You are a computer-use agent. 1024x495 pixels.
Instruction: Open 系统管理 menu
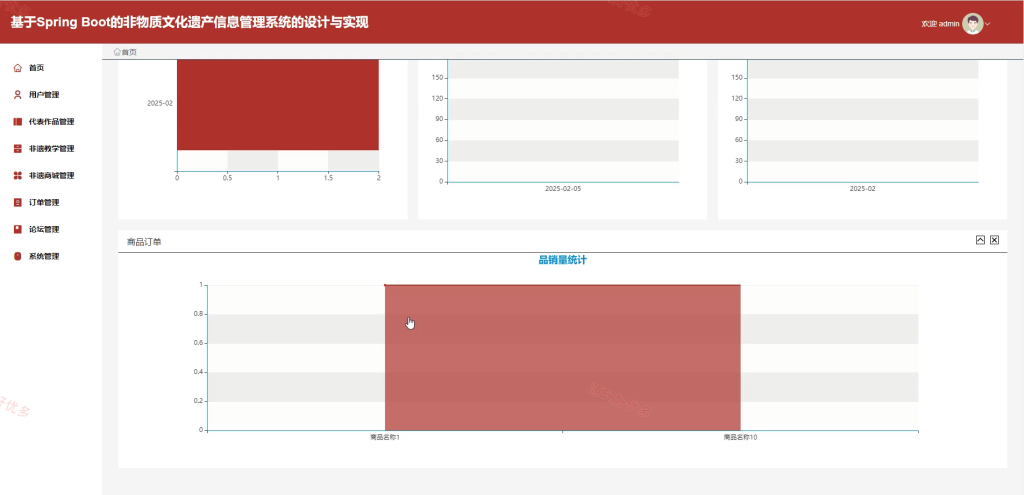[x=44, y=257]
